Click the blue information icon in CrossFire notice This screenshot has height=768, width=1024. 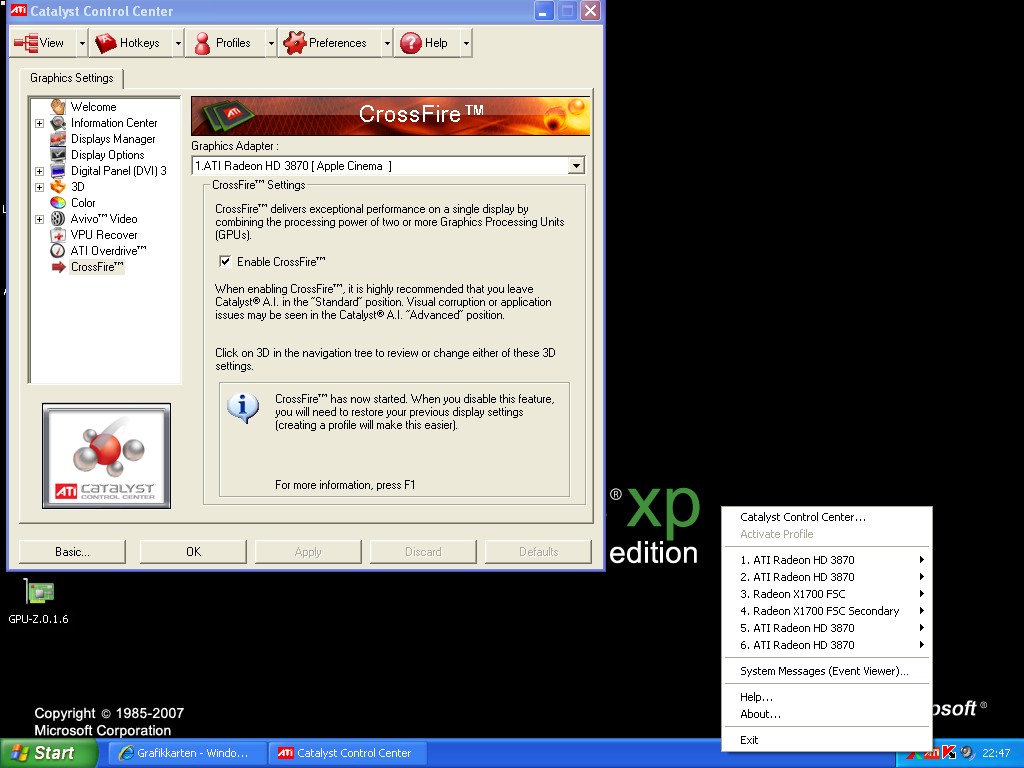[243, 408]
